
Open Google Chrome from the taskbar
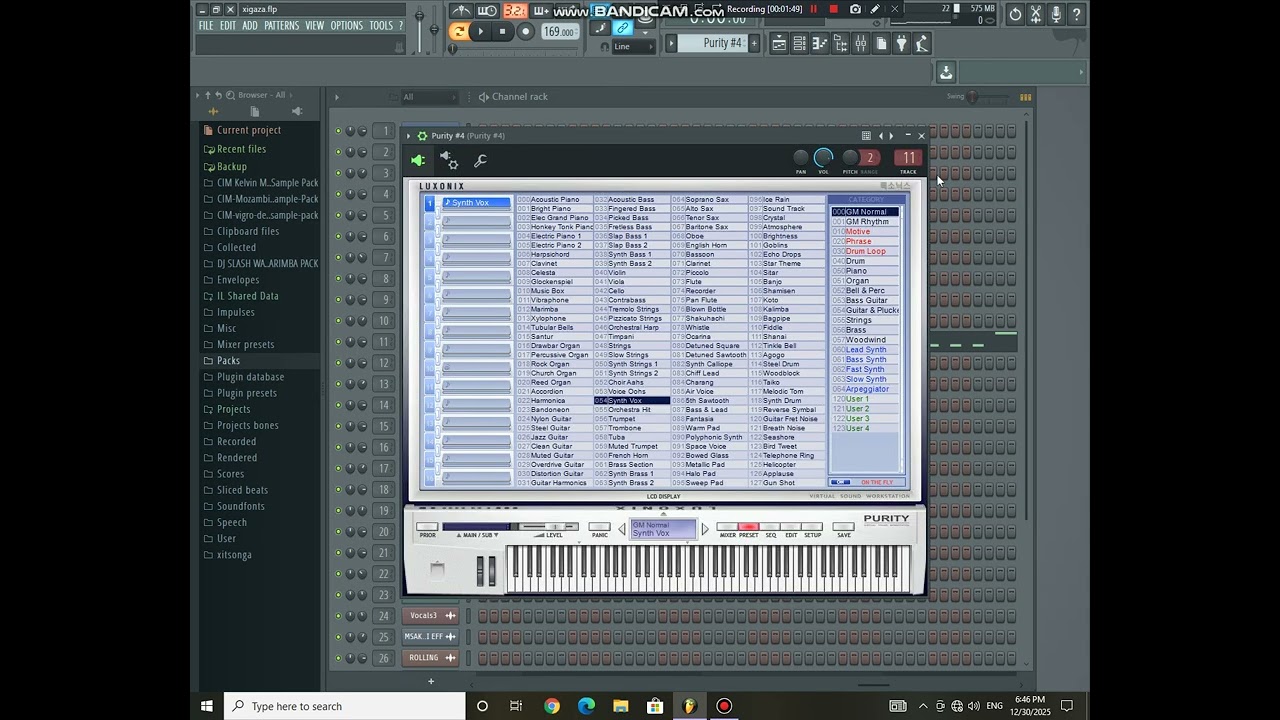pos(552,706)
